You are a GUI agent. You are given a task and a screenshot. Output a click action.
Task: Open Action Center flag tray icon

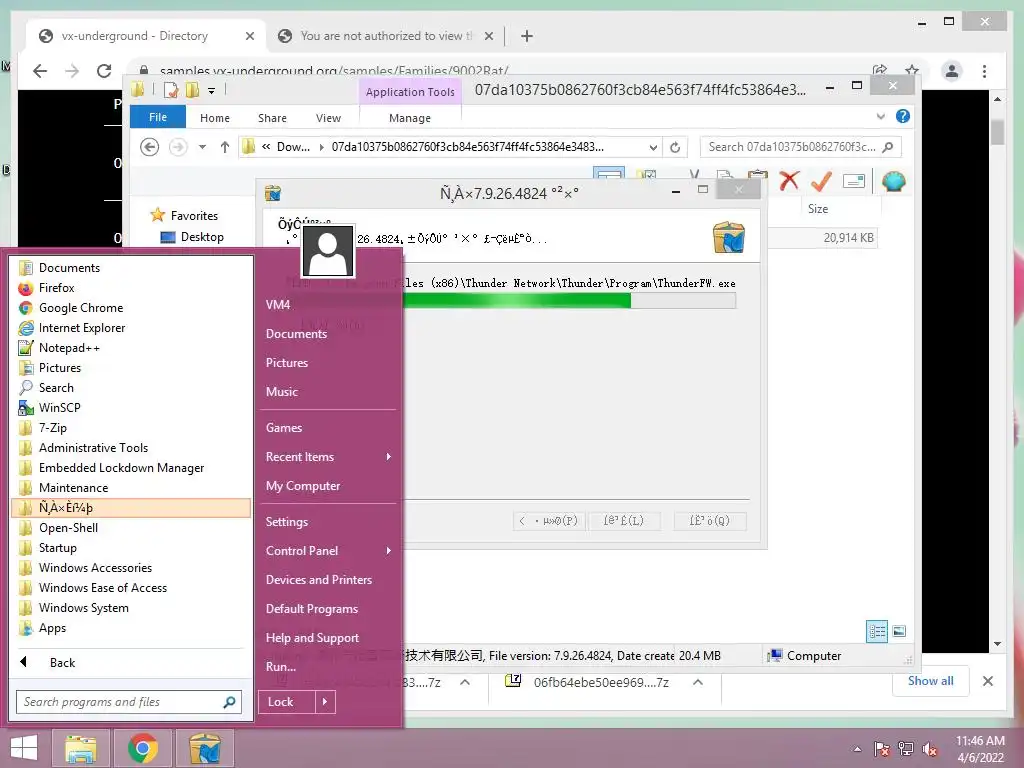point(882,749)
